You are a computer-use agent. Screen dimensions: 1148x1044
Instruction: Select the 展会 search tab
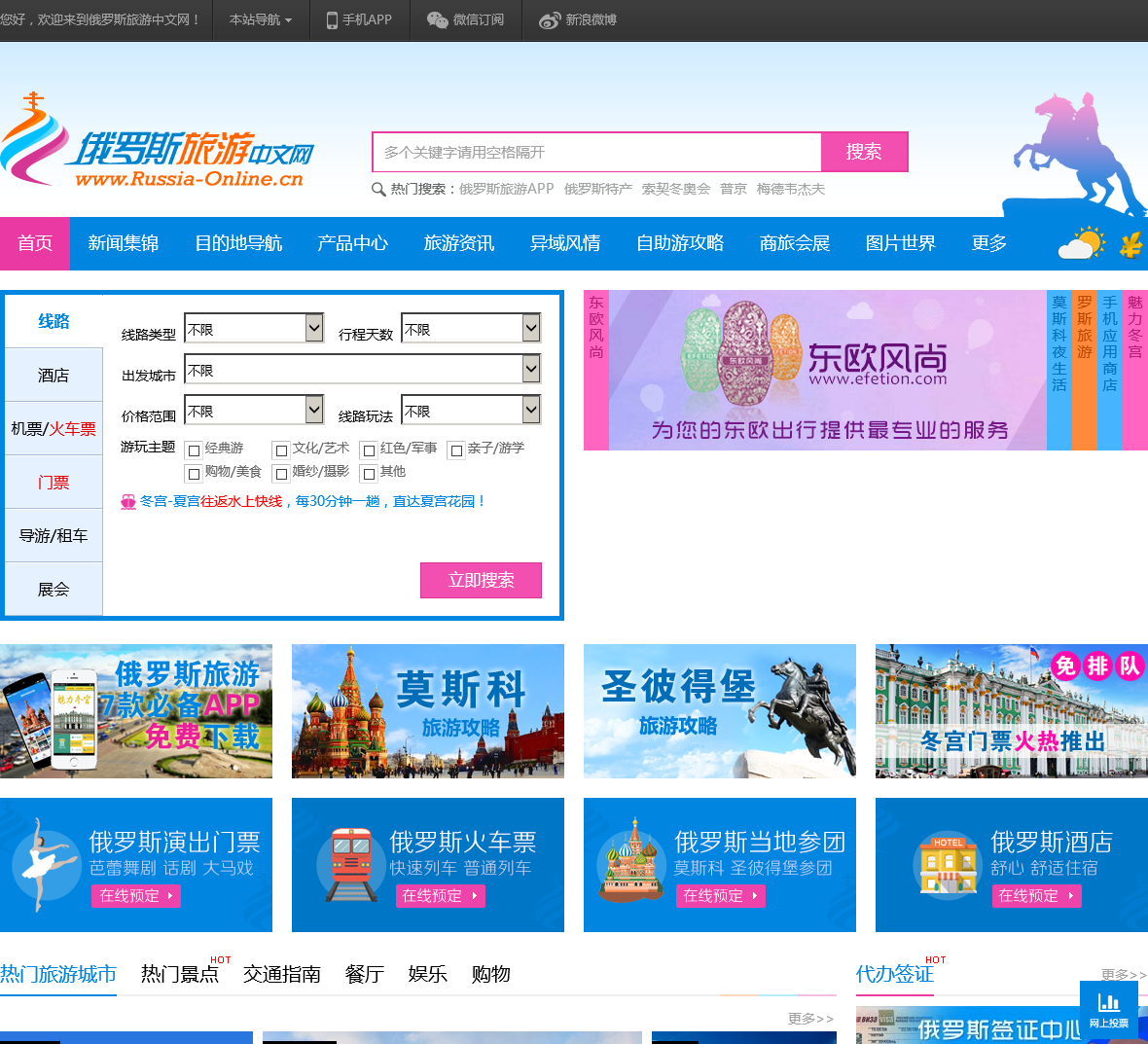pos(54,590)
